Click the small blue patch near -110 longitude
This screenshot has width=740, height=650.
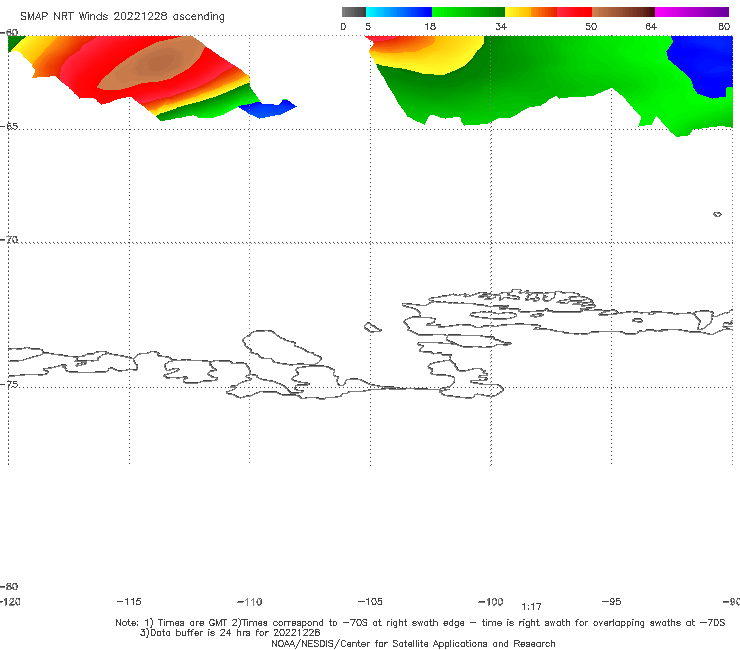(x=268, y=109)
